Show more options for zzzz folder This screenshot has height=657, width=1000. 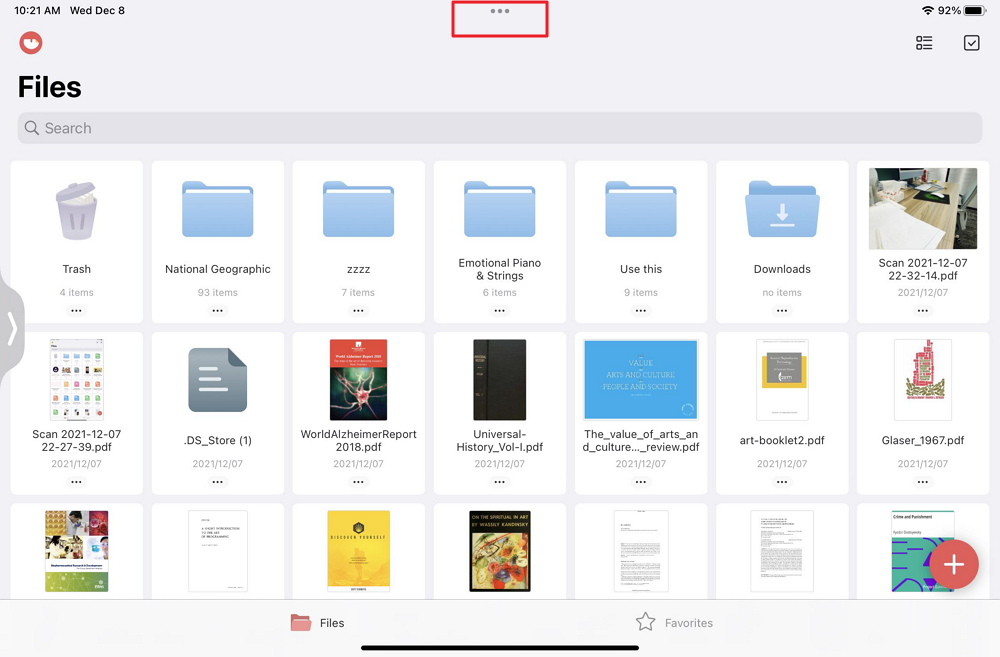coord(358,311)
